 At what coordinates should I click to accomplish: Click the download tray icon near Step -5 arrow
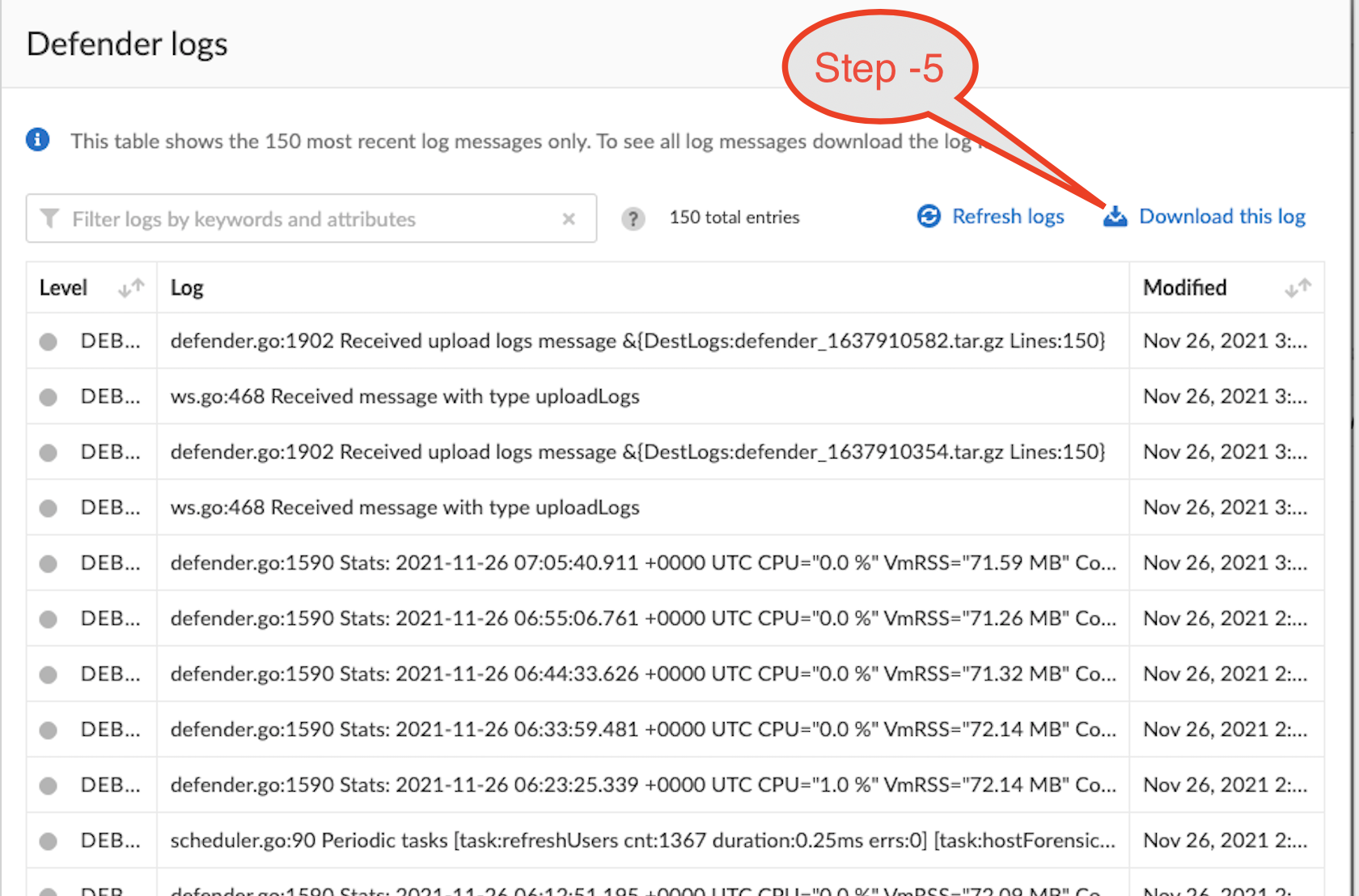(x=1115, y=216)
